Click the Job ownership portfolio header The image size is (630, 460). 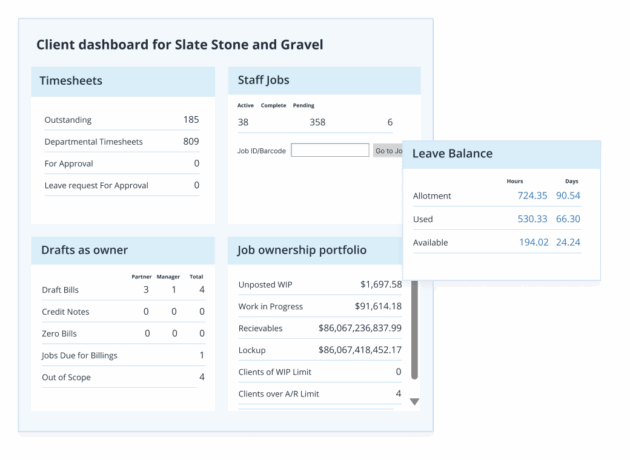[x=315, y=251]
